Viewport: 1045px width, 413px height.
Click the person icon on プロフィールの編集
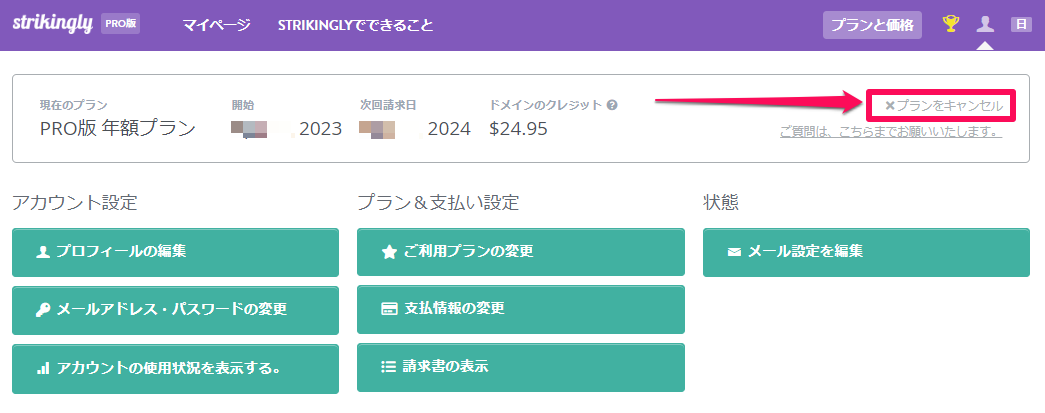43,252
